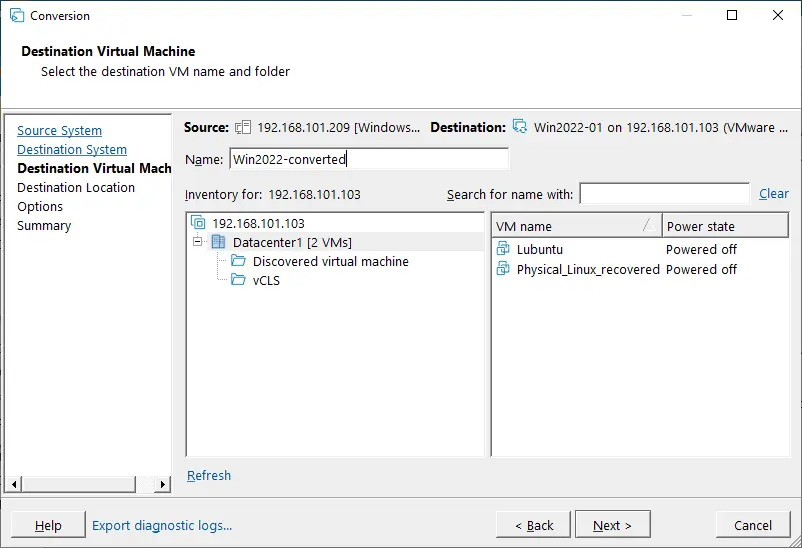
Task: Sort by the Power state column header
Action: pyautogui.click(x=725, y=226)
